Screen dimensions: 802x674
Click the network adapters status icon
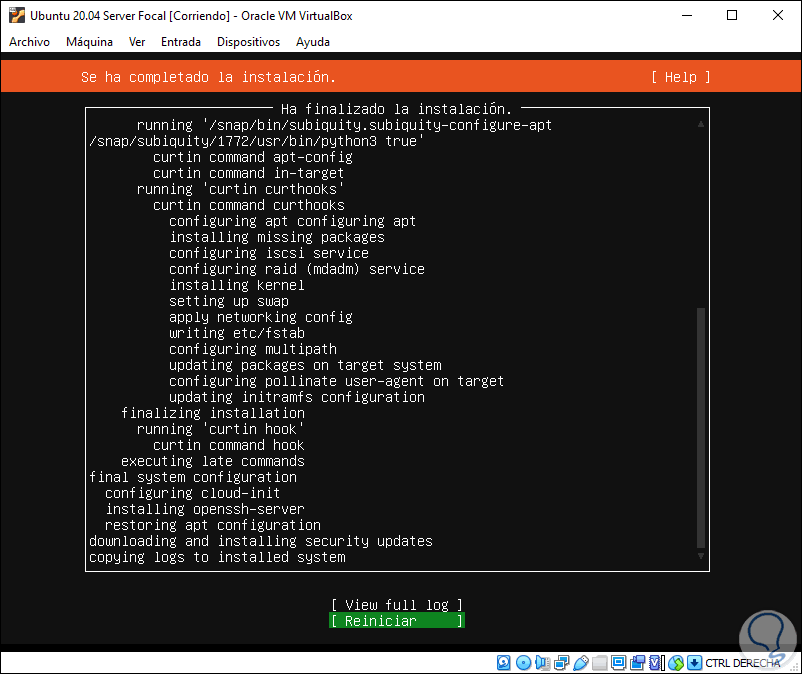pyautogui.click(x=561, y=663)
